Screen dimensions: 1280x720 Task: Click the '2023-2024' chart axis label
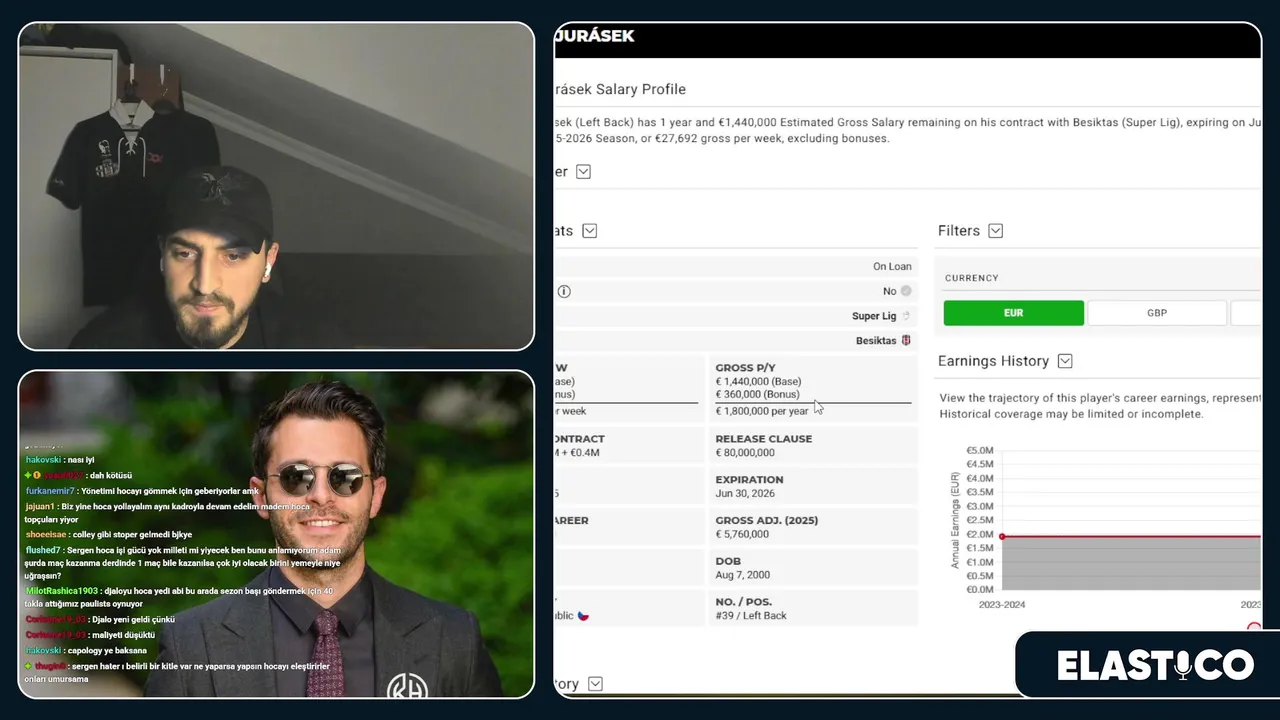pos(1001,605)
